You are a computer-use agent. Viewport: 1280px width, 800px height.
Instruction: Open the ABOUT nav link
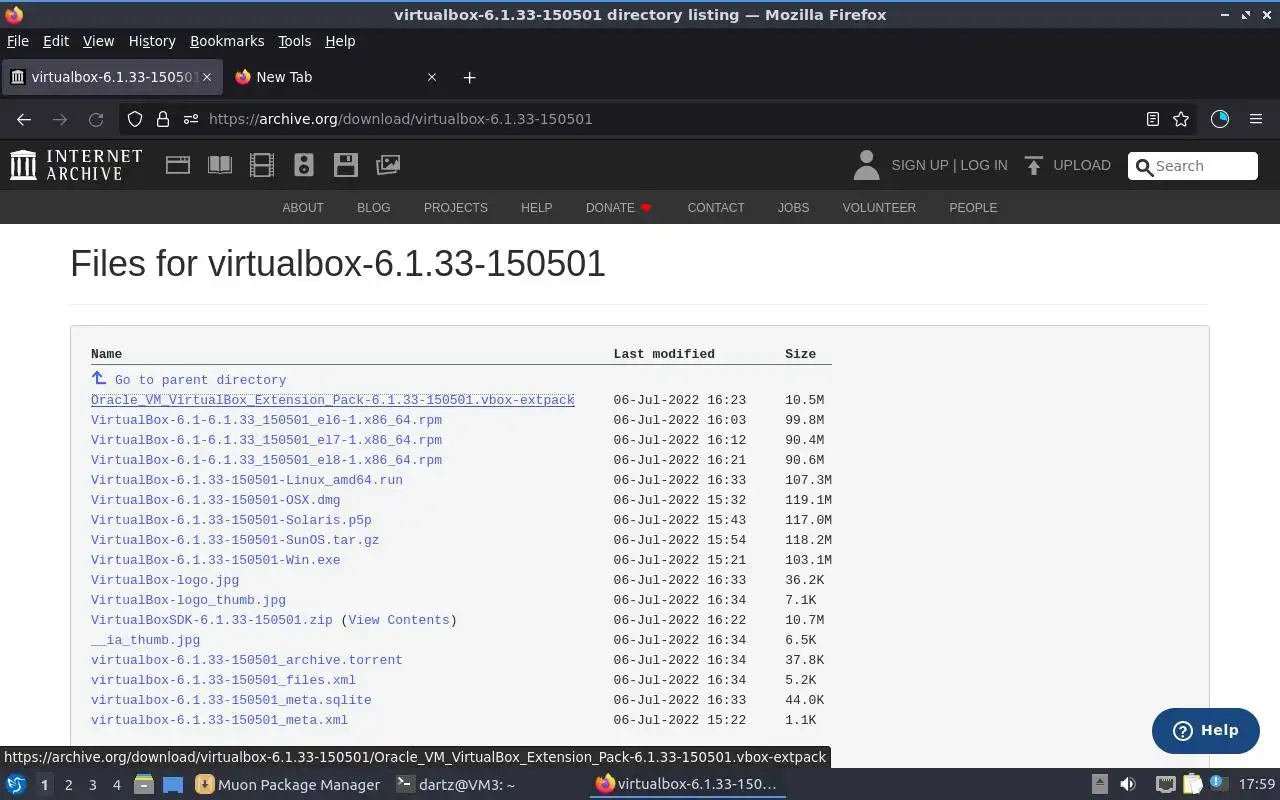tap(303, 208)
